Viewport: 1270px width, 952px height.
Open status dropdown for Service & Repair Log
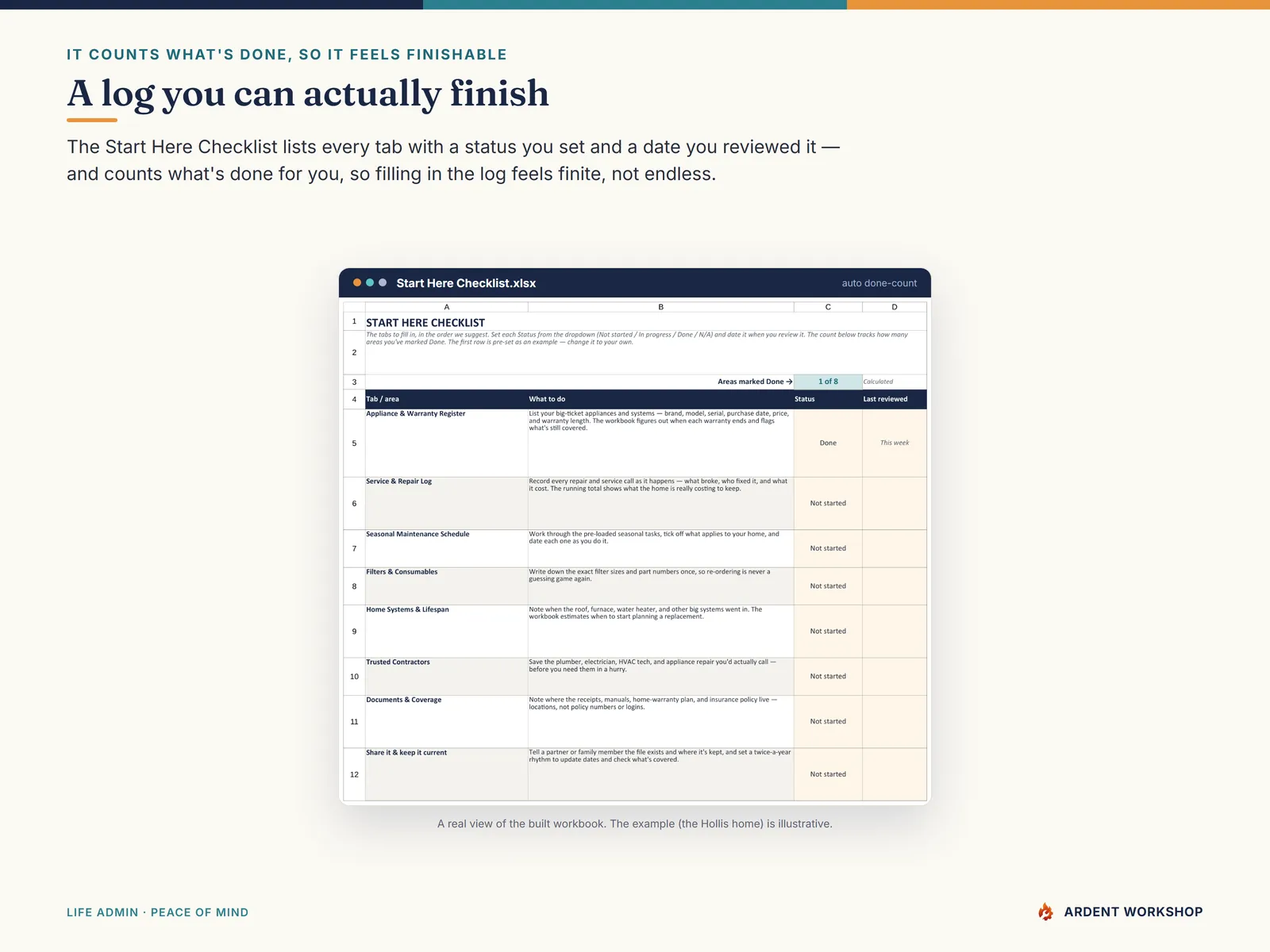point(828,503)
